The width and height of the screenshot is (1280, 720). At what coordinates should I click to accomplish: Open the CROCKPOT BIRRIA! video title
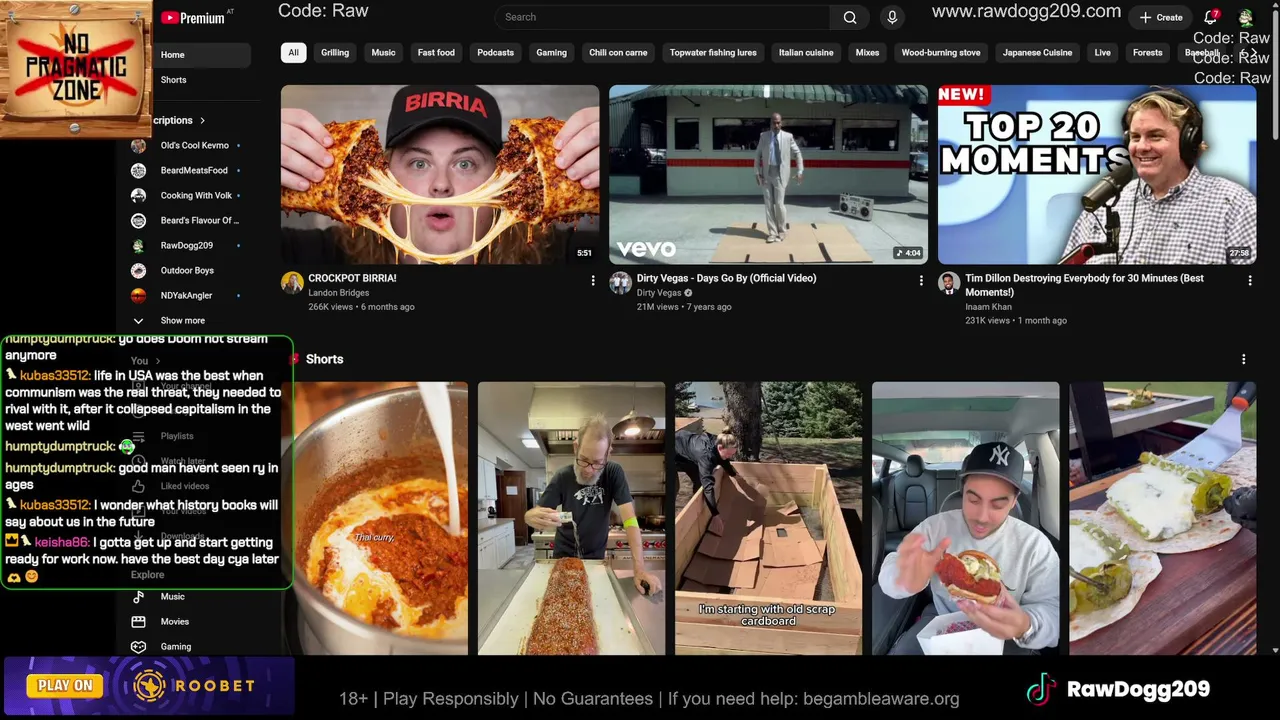pos(352,278)
